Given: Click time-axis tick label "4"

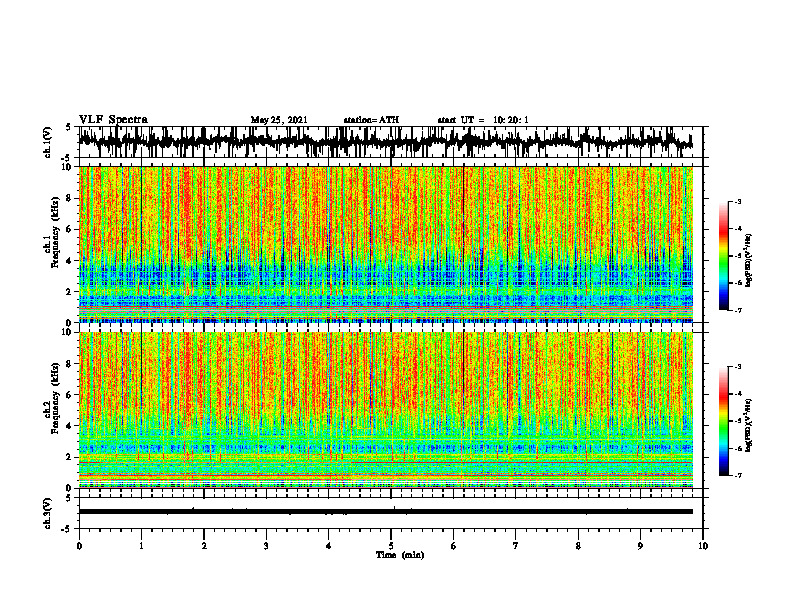Looking at the screenshot, I should [329, 546].
